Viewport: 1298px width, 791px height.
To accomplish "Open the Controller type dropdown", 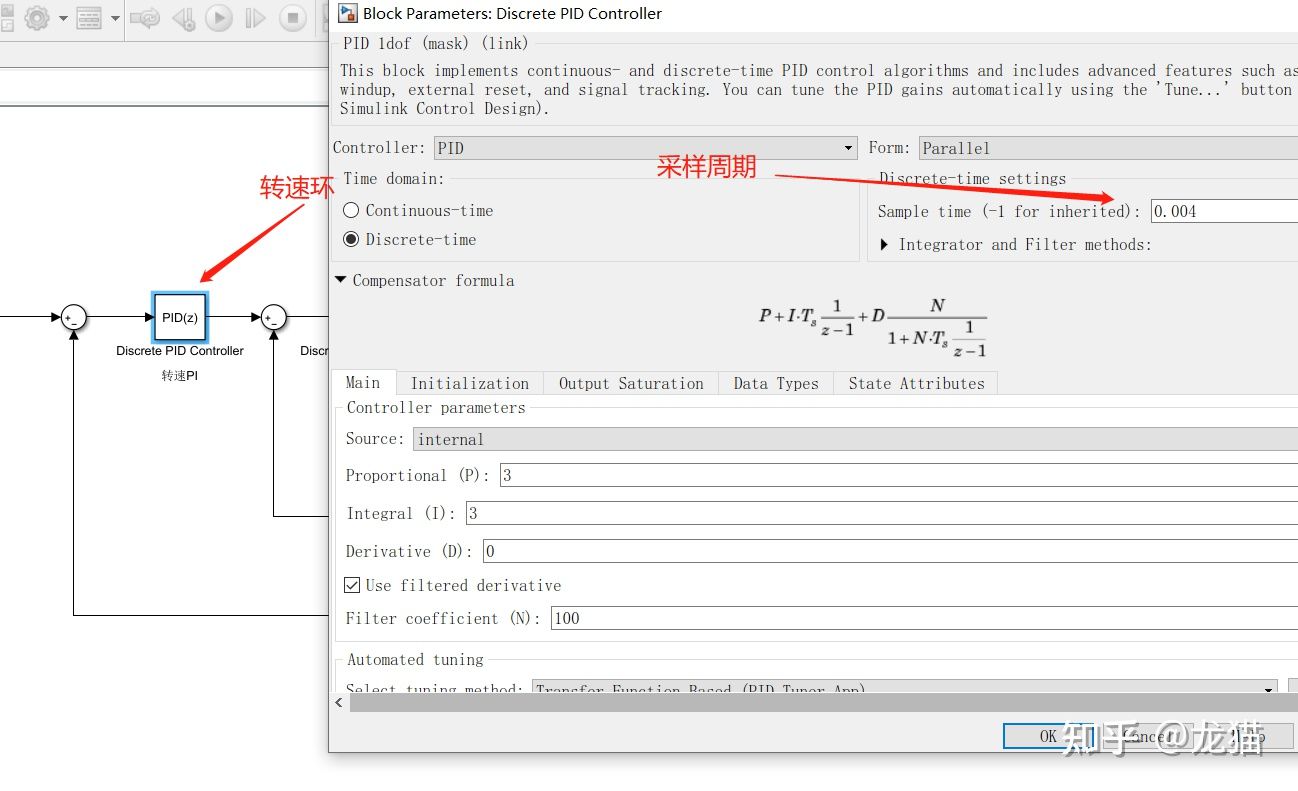I will (x=645, y=148).
